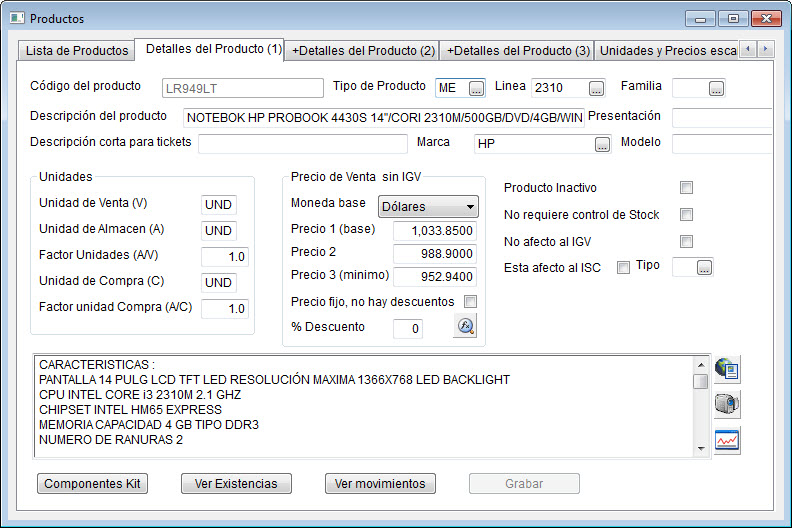Click the formula icon beside % Descuento

tap(464, 327)
